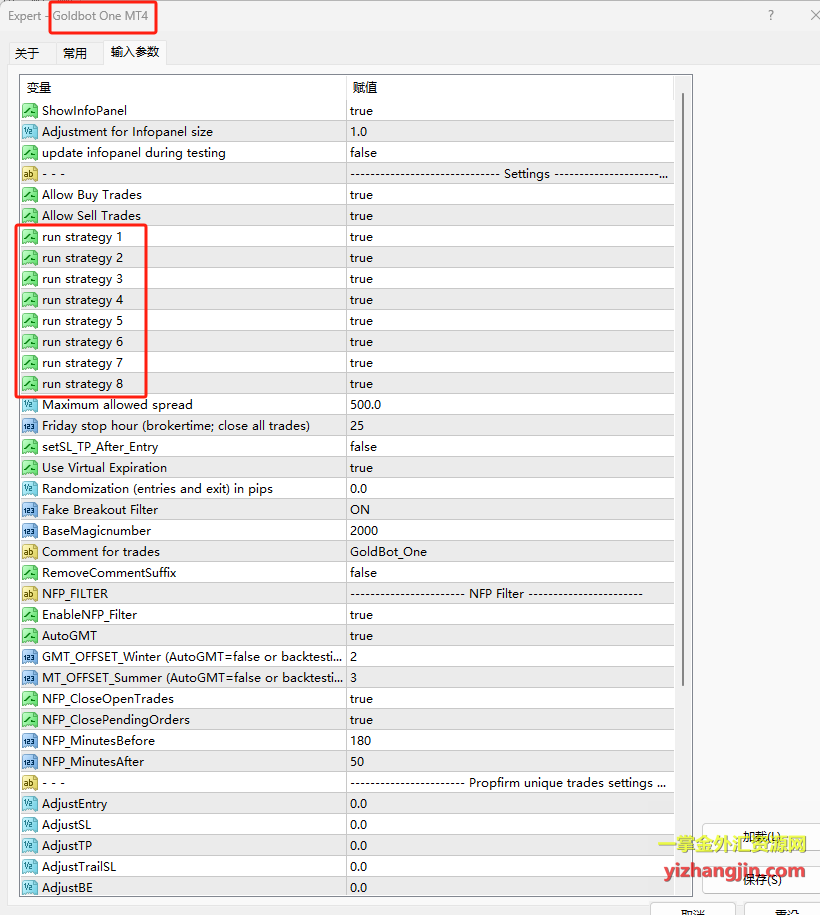Image resolution: width=820 pixels, height=915 pixels.
Task: Select the 输入参数 tab
Action: [x=135, y=52]
